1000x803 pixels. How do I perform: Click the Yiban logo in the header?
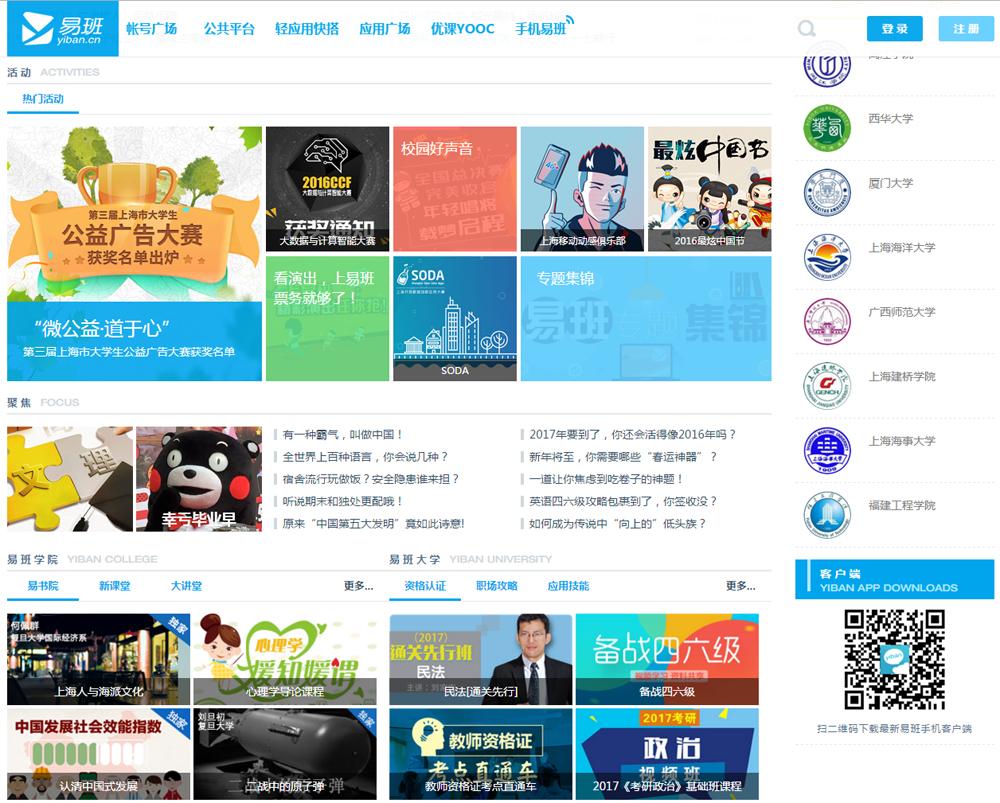(62, 29)
